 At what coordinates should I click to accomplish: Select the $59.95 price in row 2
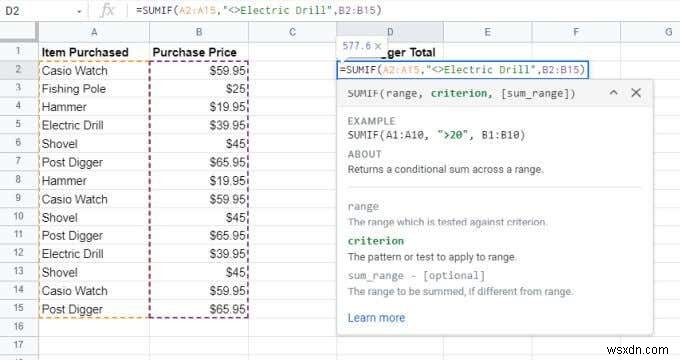199,70
